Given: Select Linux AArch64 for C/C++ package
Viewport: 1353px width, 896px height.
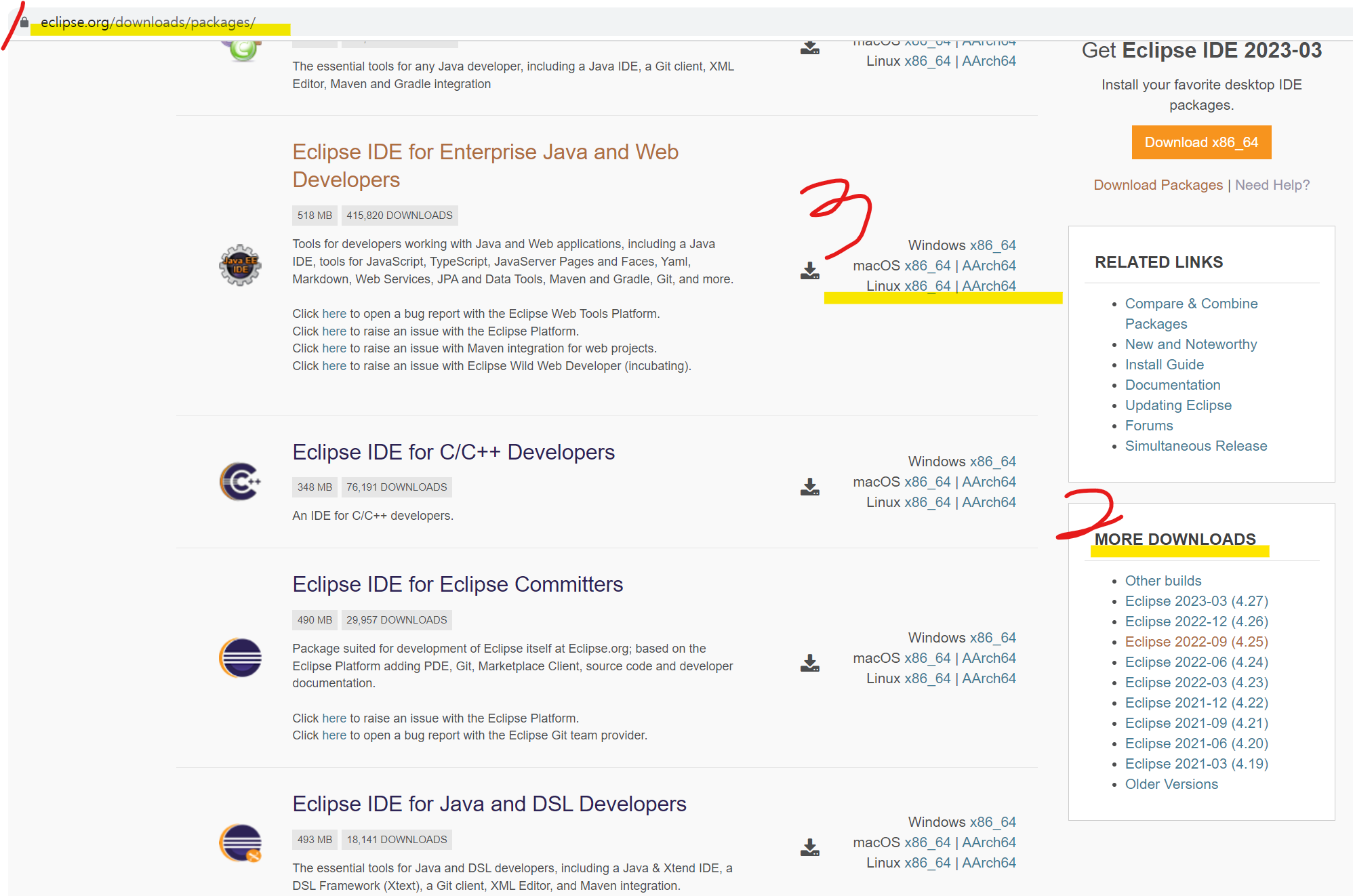Looking at the screenshot, I should pos(989,502).
